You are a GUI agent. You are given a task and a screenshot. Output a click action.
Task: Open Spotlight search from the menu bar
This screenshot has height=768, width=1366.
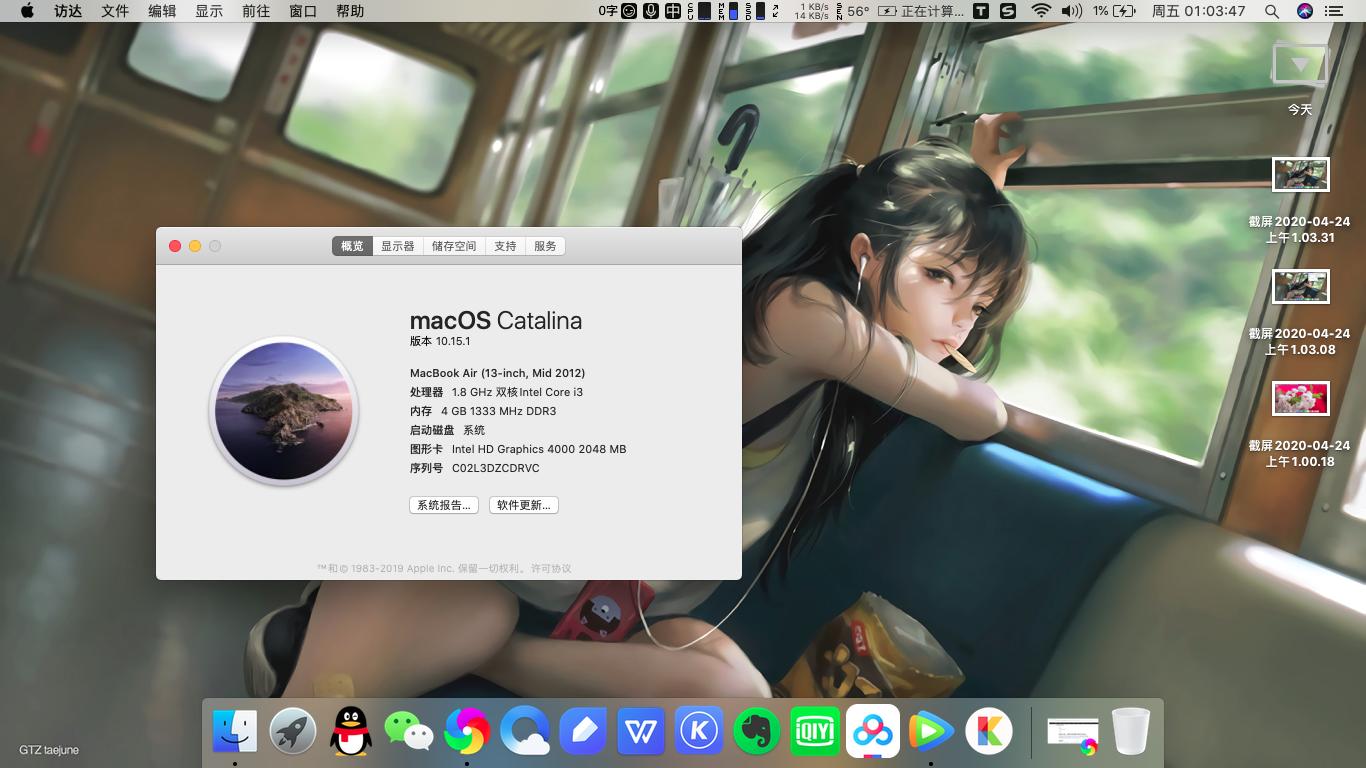click(1272, 11)
